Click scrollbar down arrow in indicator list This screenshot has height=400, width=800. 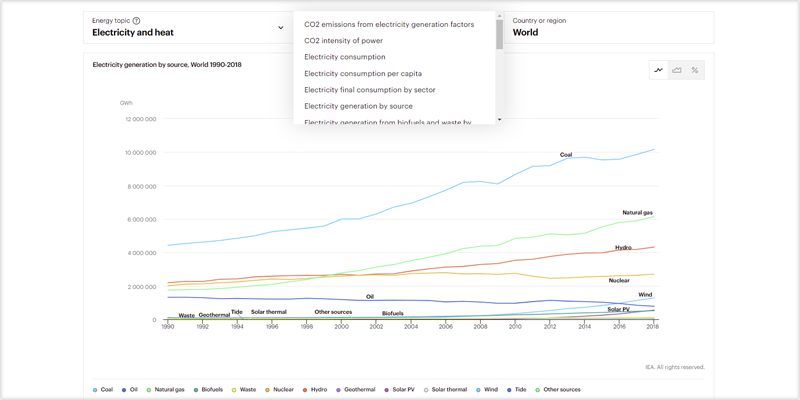point(499,119)
